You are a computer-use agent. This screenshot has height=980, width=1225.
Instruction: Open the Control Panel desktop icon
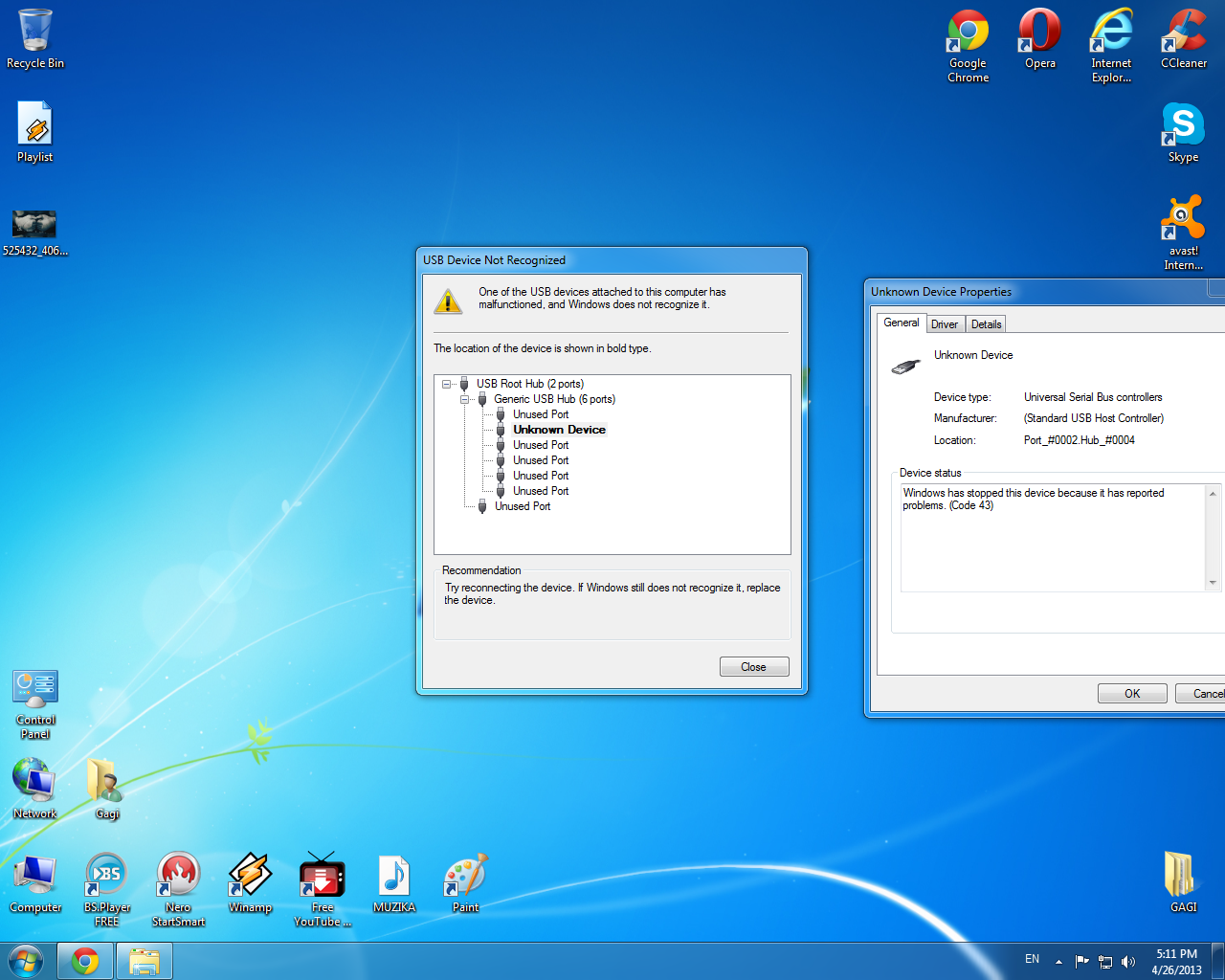pyautogui.click(x=35, y=690)
